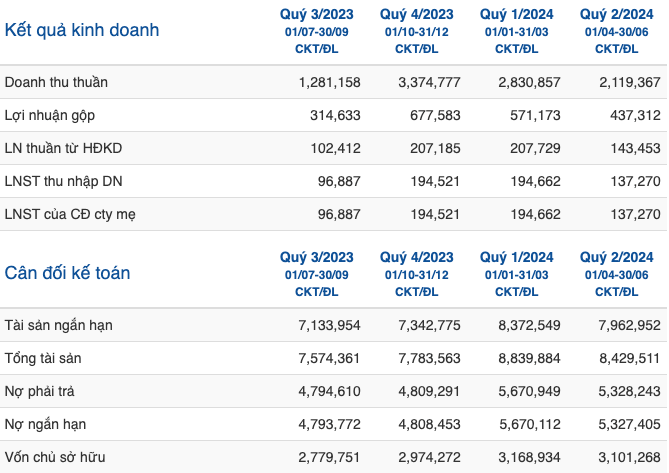The image size is (669, 473).
Task: Click the 3,374,777 revenue value for Quý 4/2023
Action: click(430, 82)
